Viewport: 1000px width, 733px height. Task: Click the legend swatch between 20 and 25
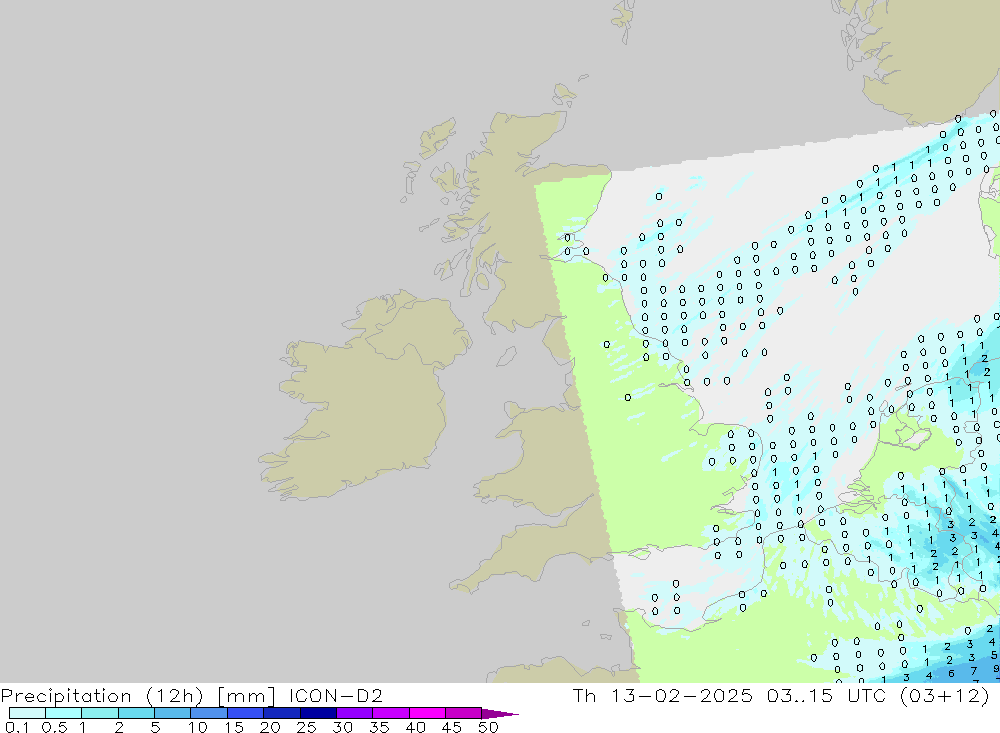(x=282, y=713)
